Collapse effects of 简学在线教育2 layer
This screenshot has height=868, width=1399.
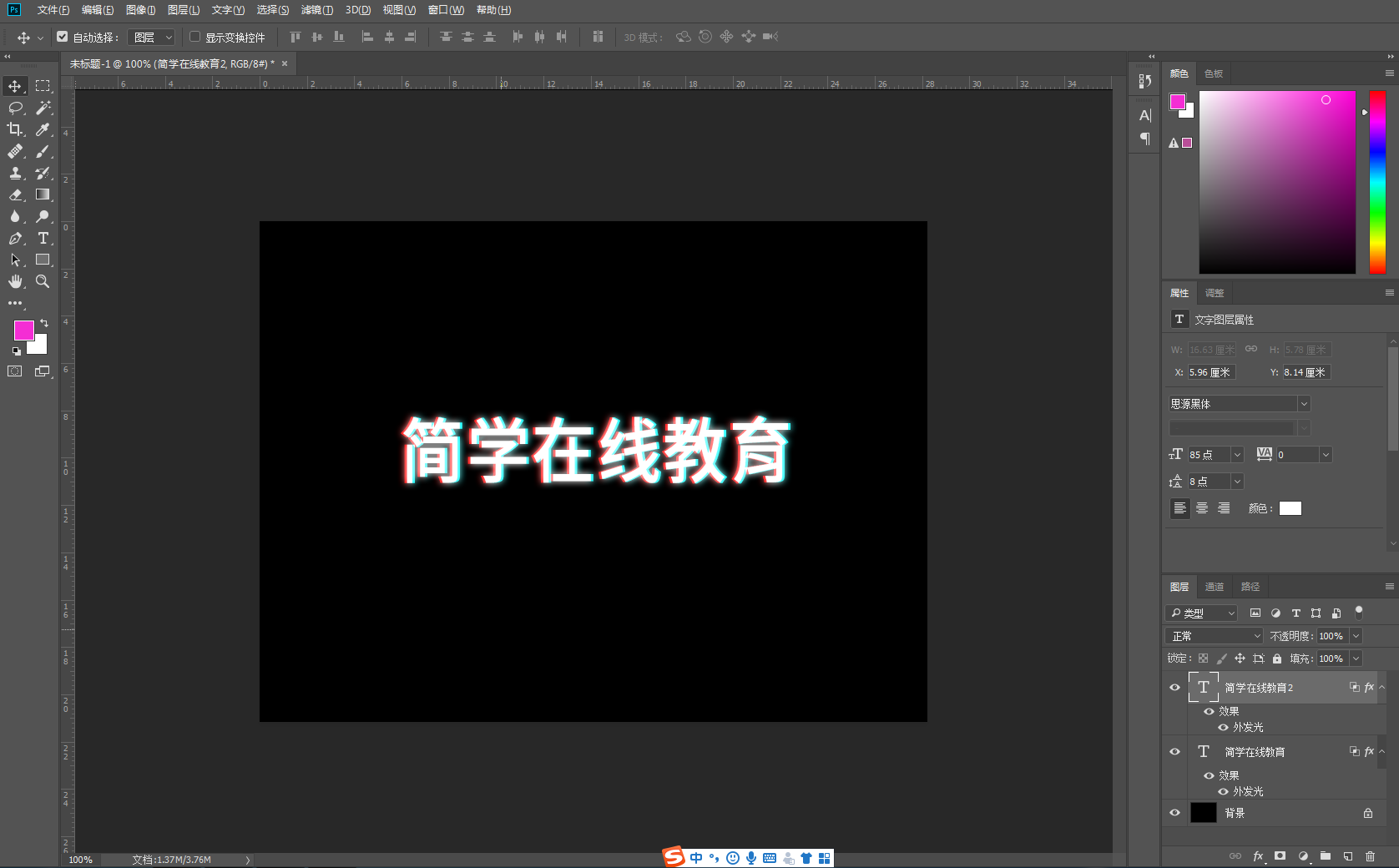coord(1381,688)
